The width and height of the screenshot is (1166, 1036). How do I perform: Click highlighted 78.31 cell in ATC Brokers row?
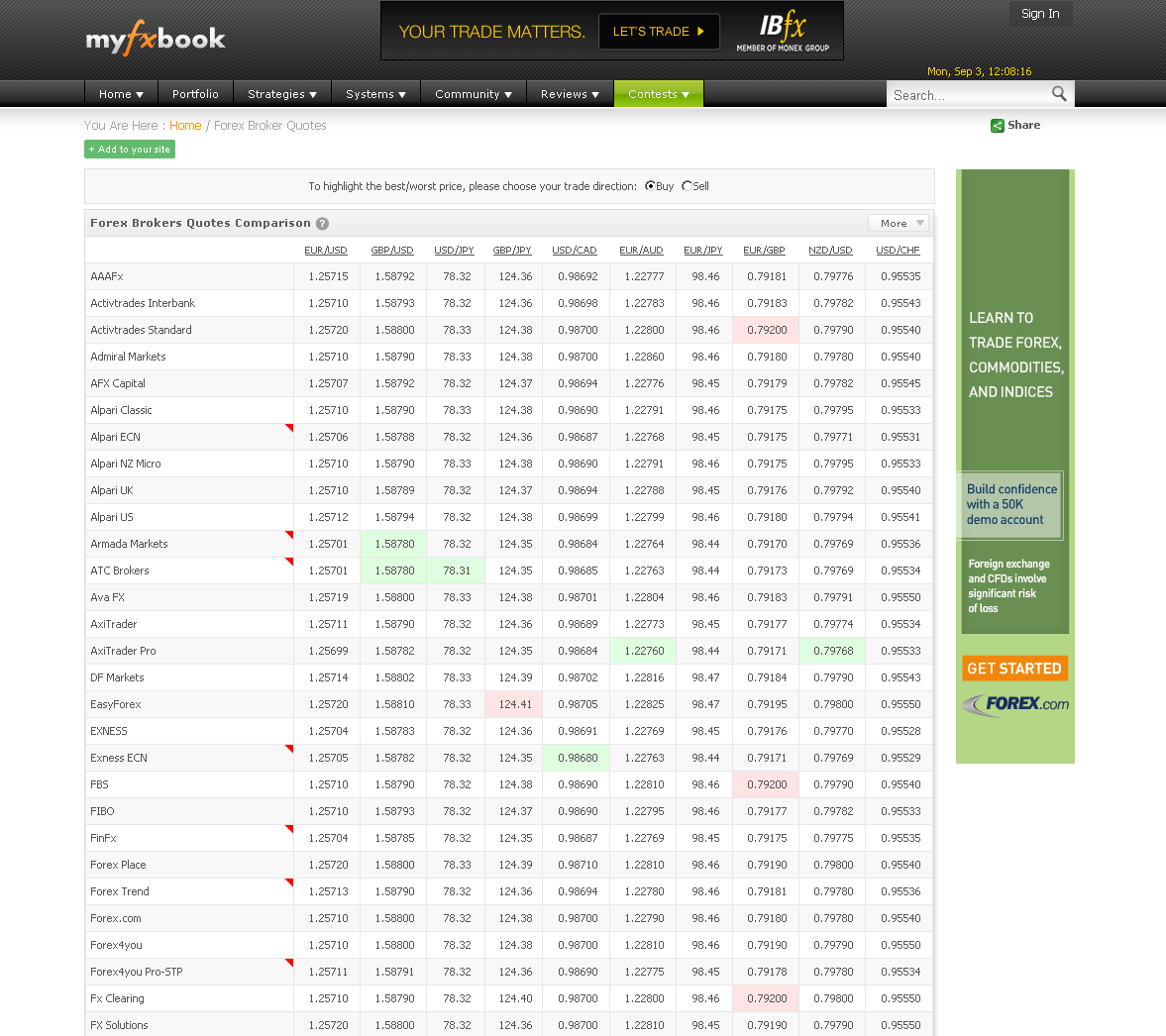click(457, 570)
